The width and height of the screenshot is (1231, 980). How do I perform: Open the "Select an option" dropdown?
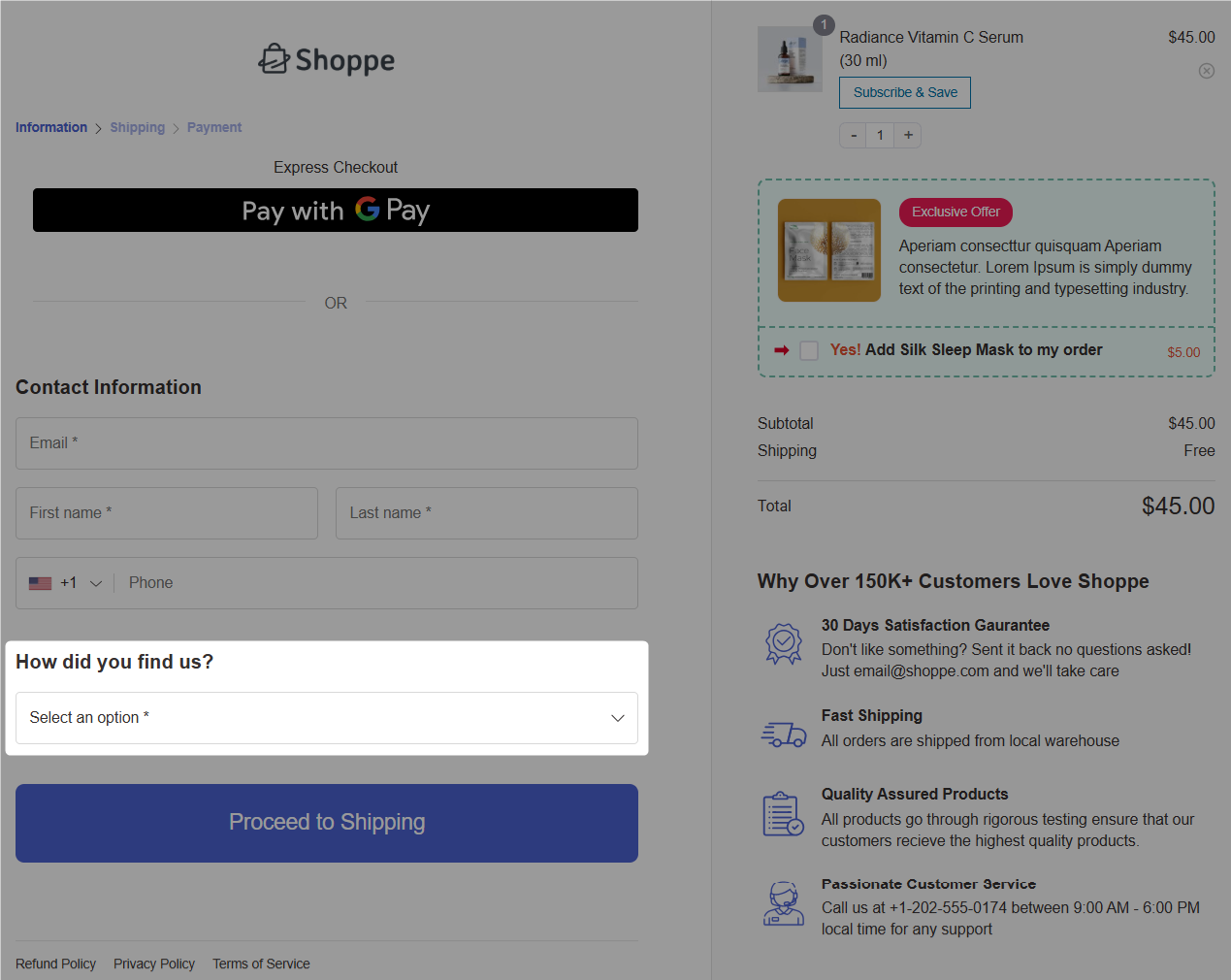(326, 718)
